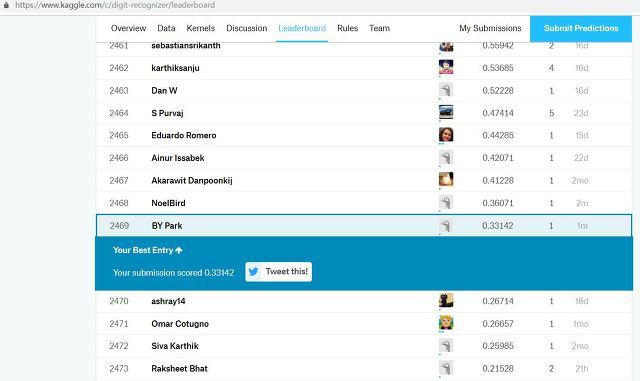Click the kaggle.com URL in the address bar
Image resolution: width=640 pixels, height=381 pixels.
pyautogui.click(x=115, y=5)
